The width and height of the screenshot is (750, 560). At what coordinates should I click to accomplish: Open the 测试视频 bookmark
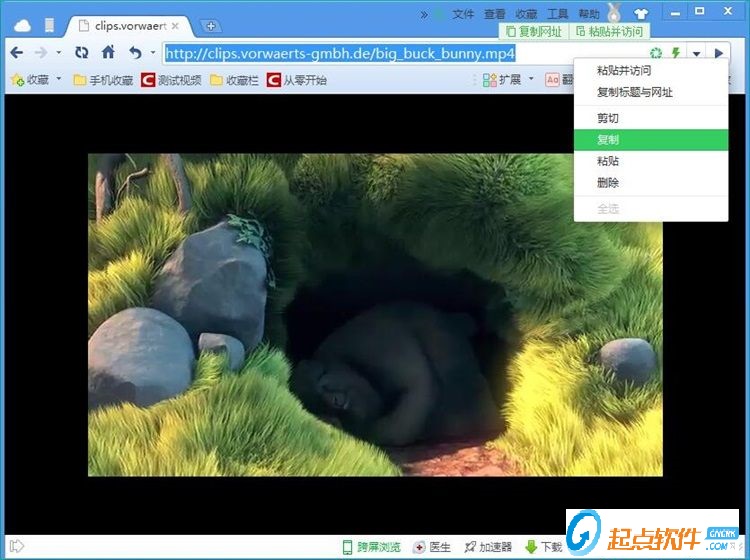[x=171, y=80]
